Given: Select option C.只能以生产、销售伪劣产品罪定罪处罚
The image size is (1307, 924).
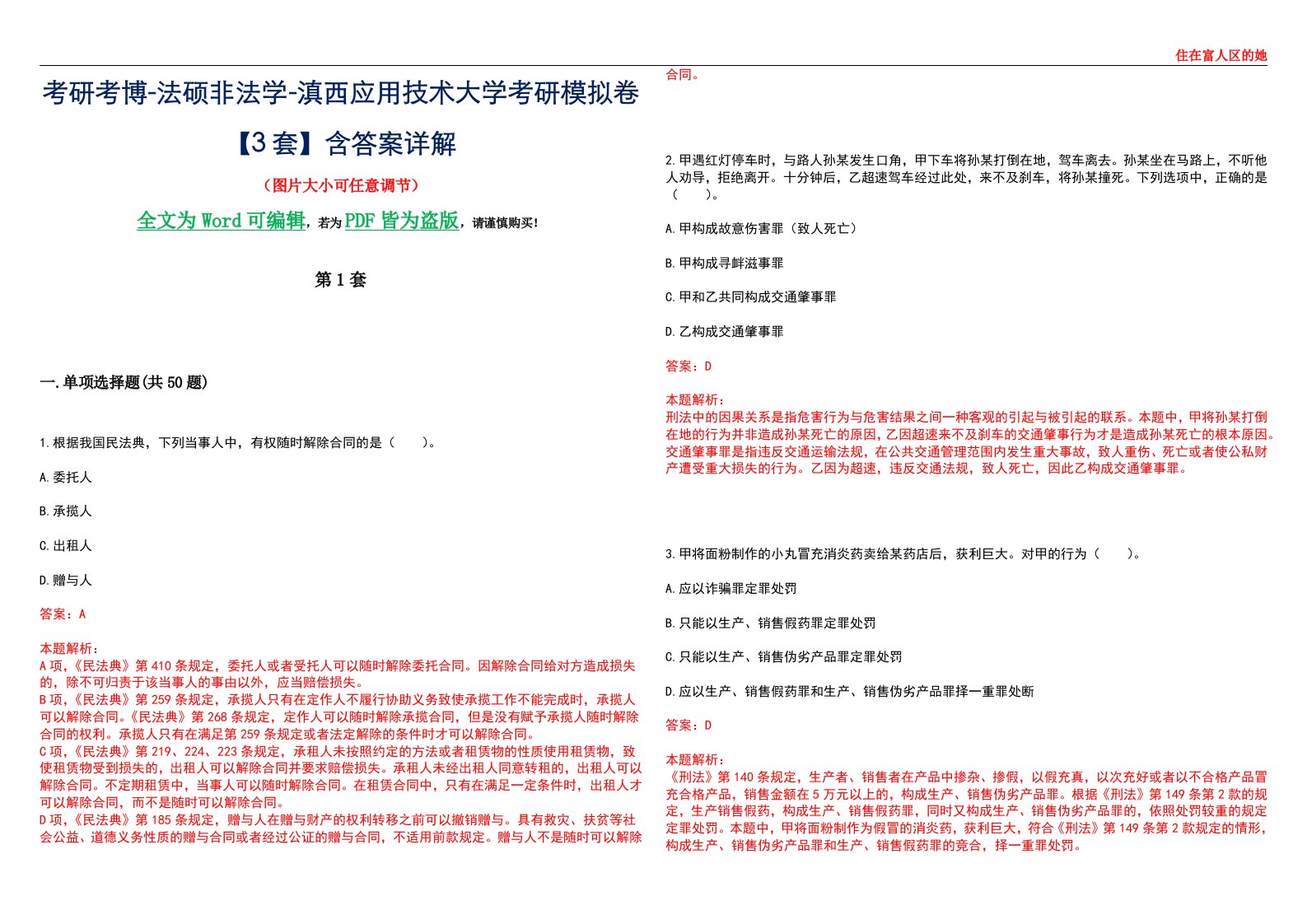Looking at the screenshot, I should 784,657.
